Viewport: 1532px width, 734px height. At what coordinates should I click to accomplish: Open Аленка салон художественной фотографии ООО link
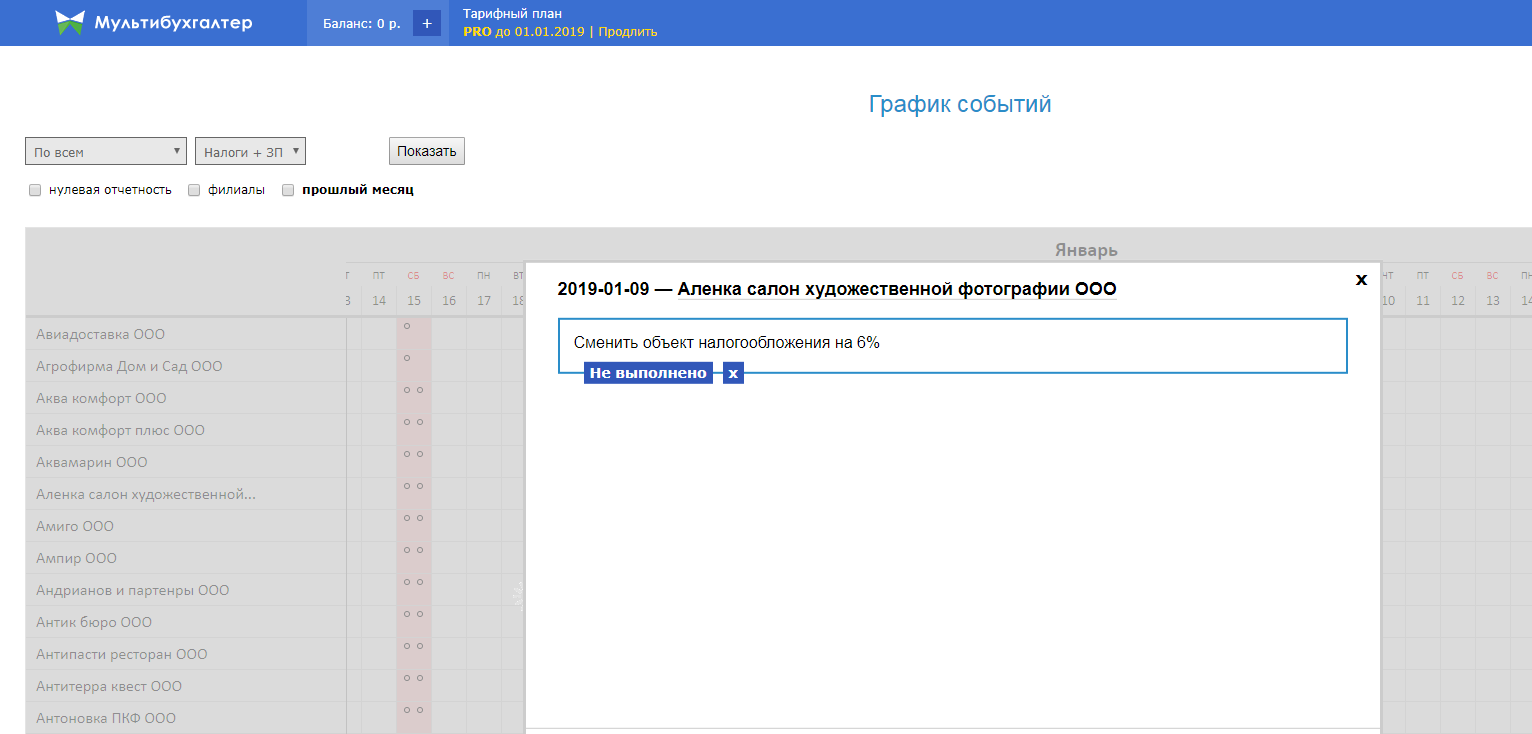[x=896, y=289]
